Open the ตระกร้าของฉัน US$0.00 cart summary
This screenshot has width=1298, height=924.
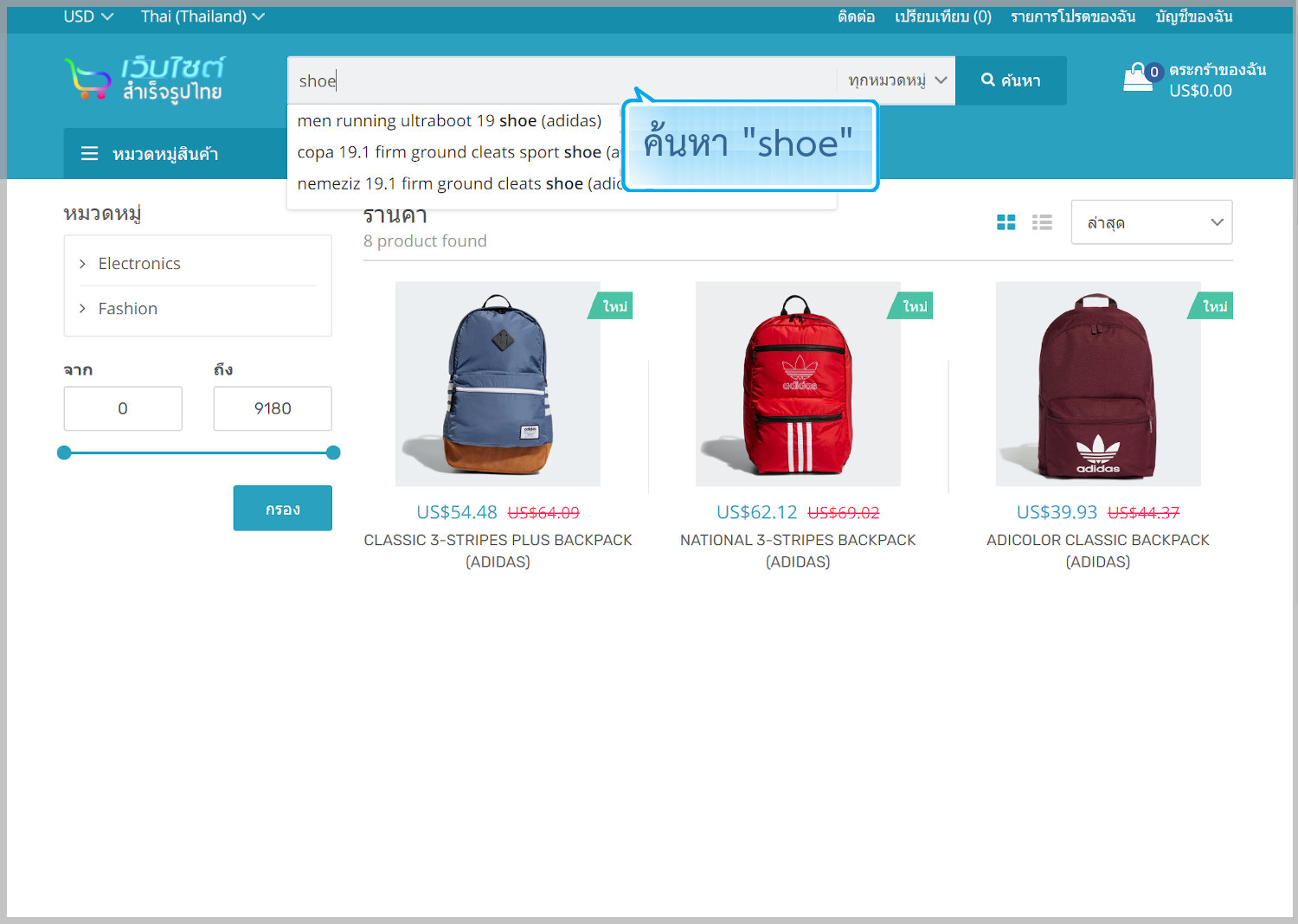pyautogui.click(x=1218, y=80)
